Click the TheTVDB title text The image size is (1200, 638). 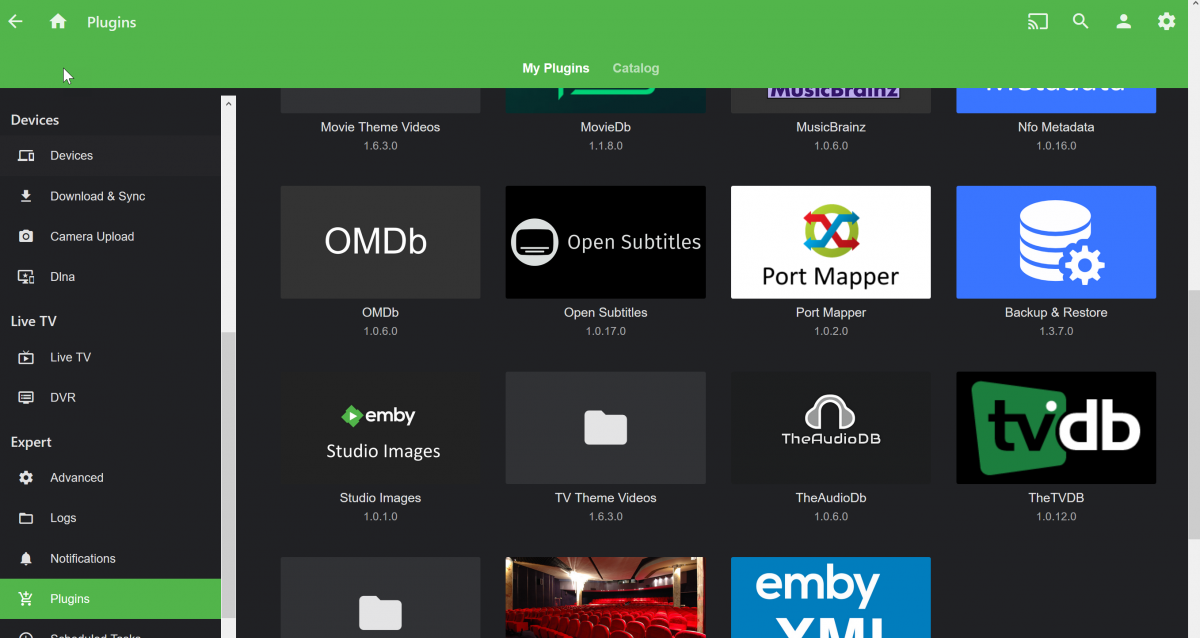(x=1056, y=498)
